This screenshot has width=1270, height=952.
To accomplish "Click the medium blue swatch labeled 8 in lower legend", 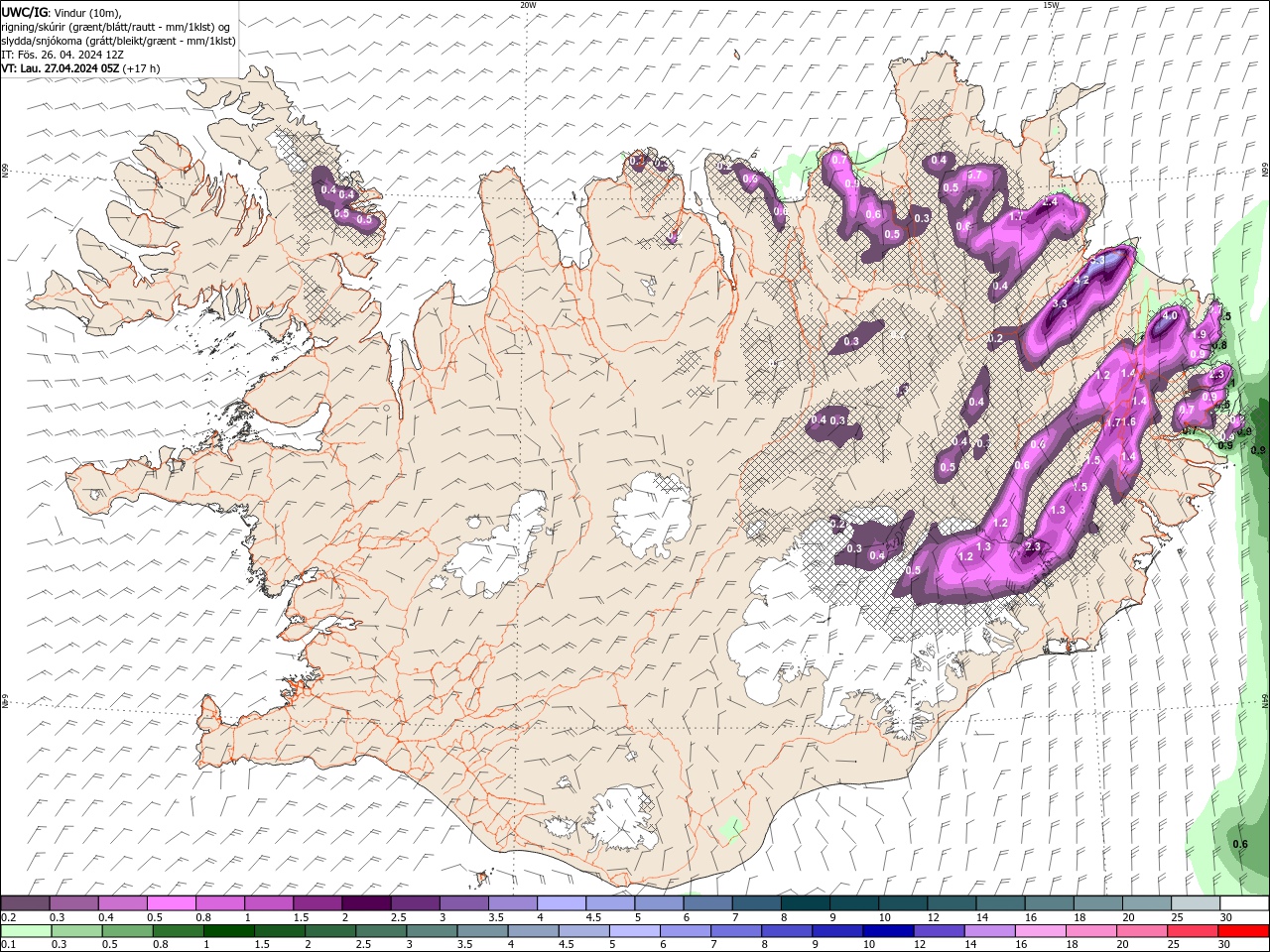I will tap(785, 931).
